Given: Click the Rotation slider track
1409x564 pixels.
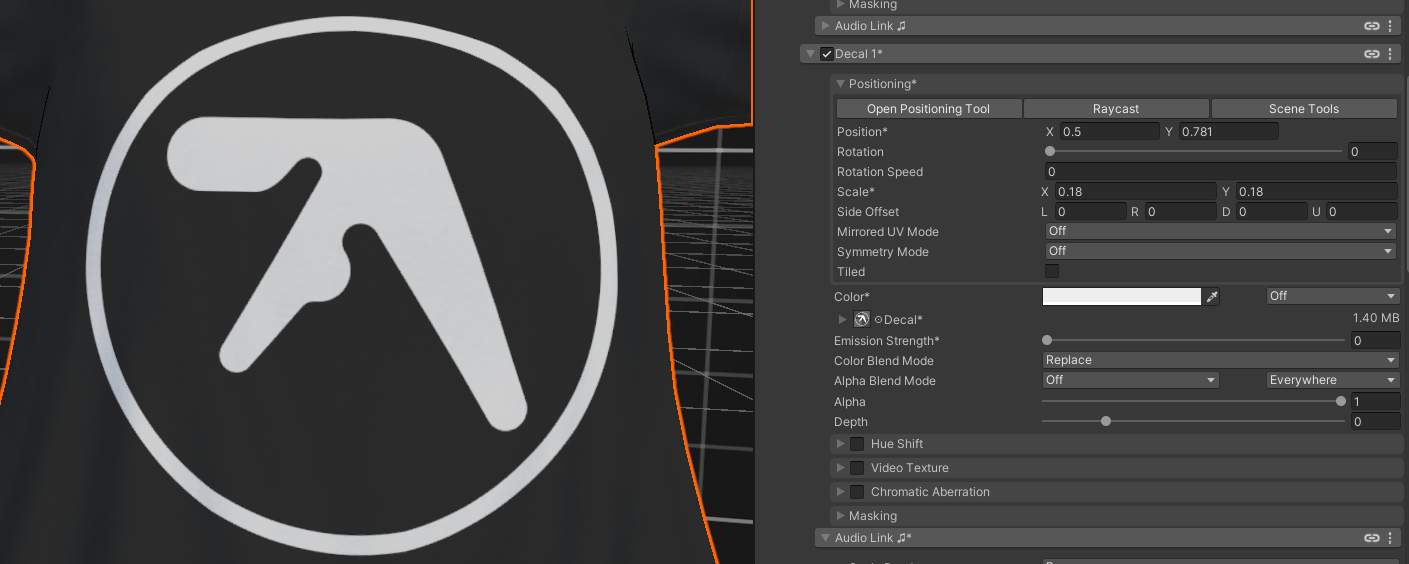Looking at the screenshot, I should 1194,151.
